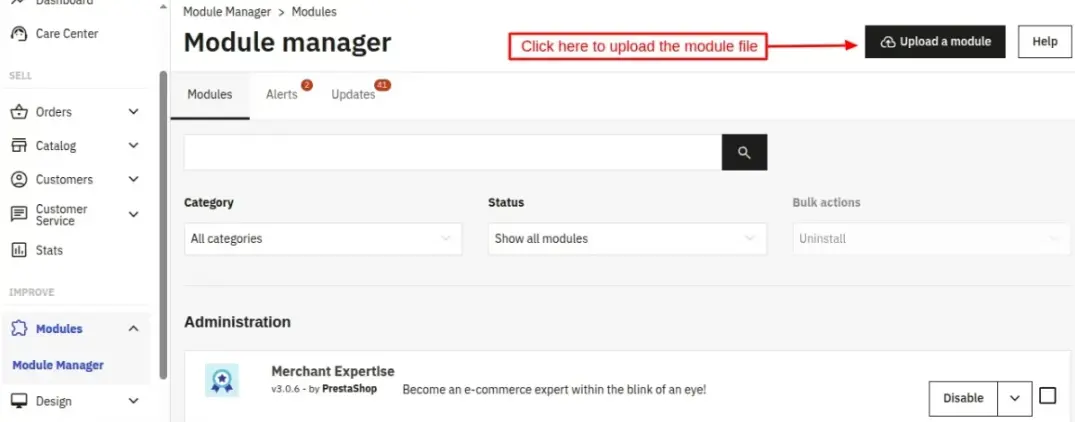Click the Customers person icon
This screenshot has width=1075, height=422.
19,179
